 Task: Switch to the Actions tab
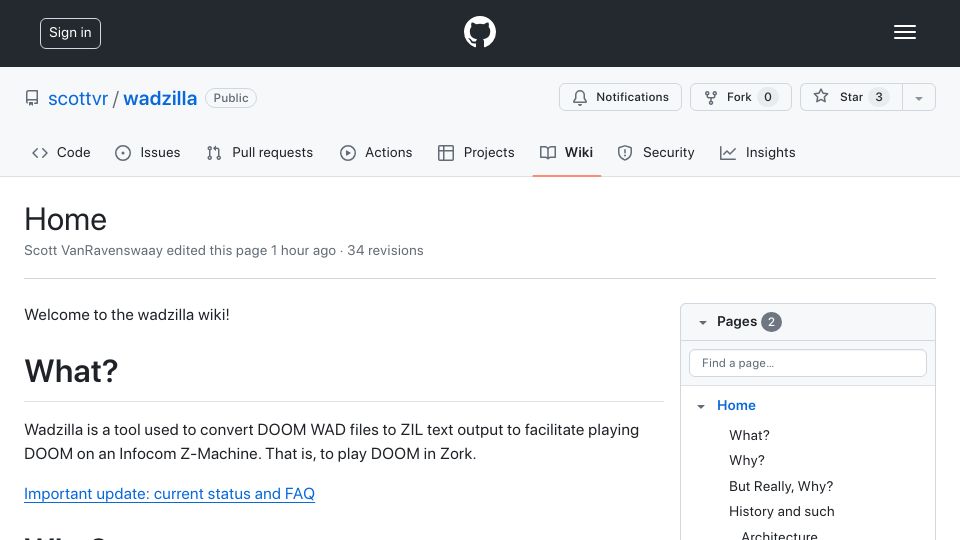coord(376,152)
